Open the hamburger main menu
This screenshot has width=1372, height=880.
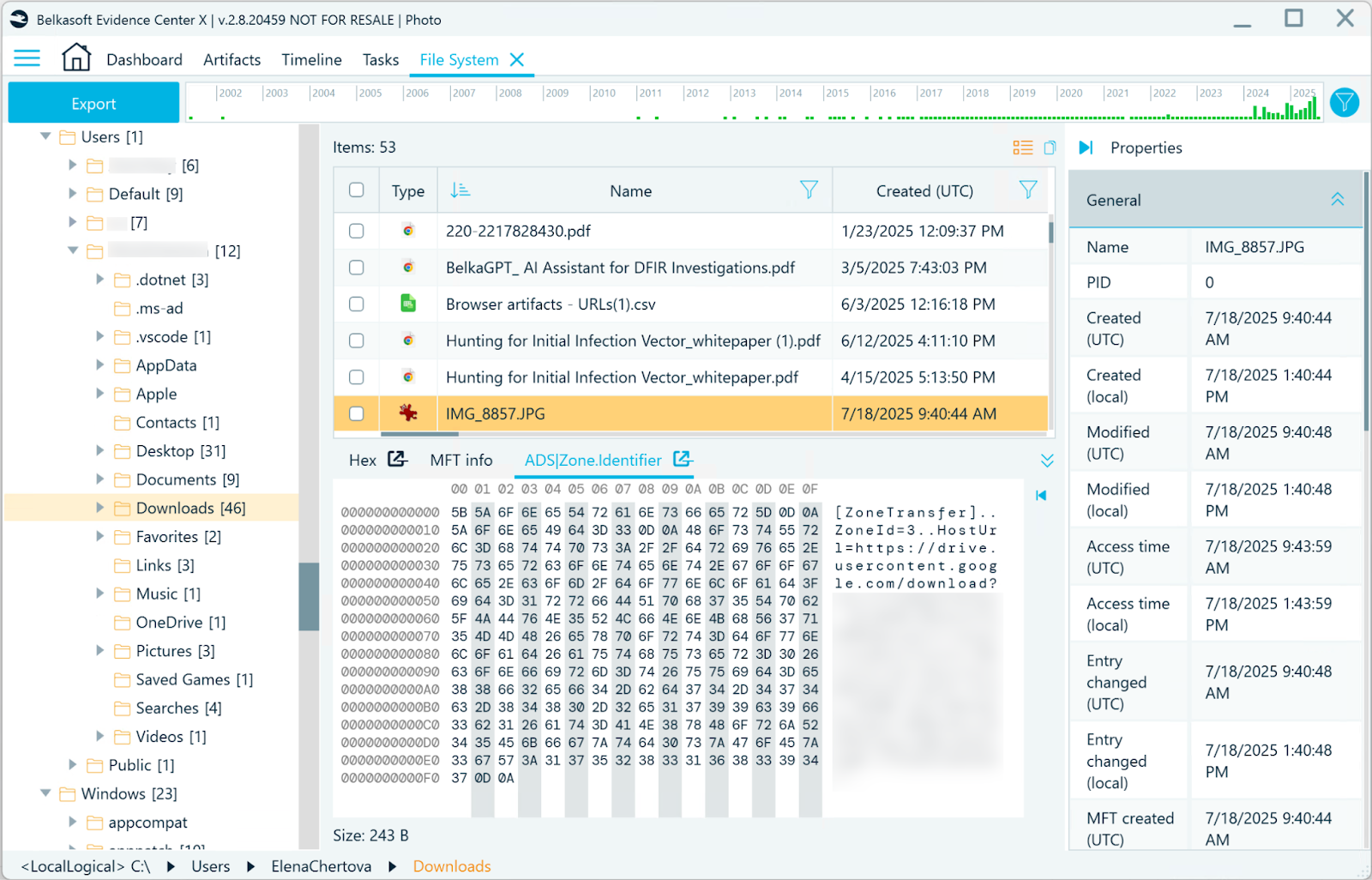27,58
